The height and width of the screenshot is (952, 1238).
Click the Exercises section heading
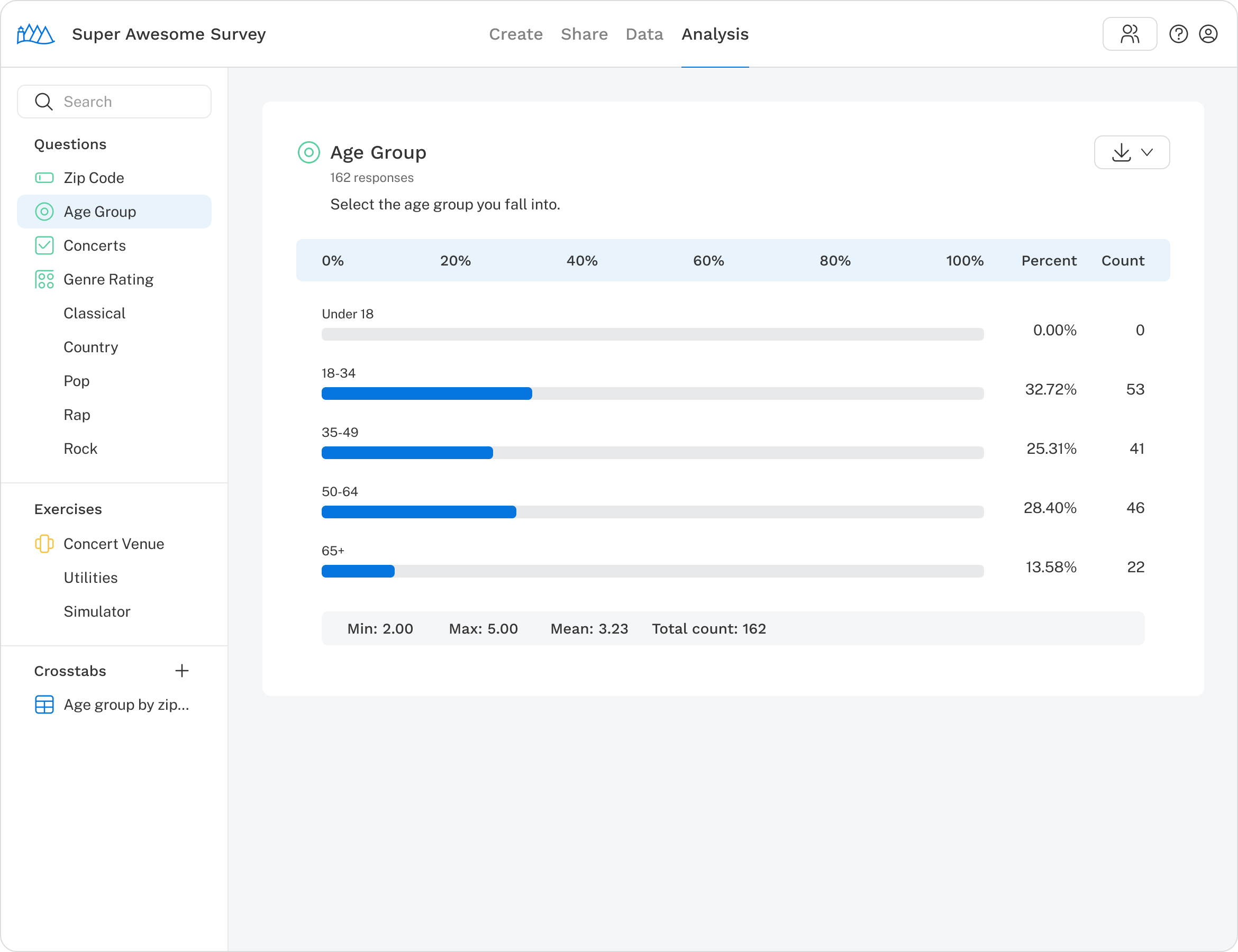click(68, 509)
